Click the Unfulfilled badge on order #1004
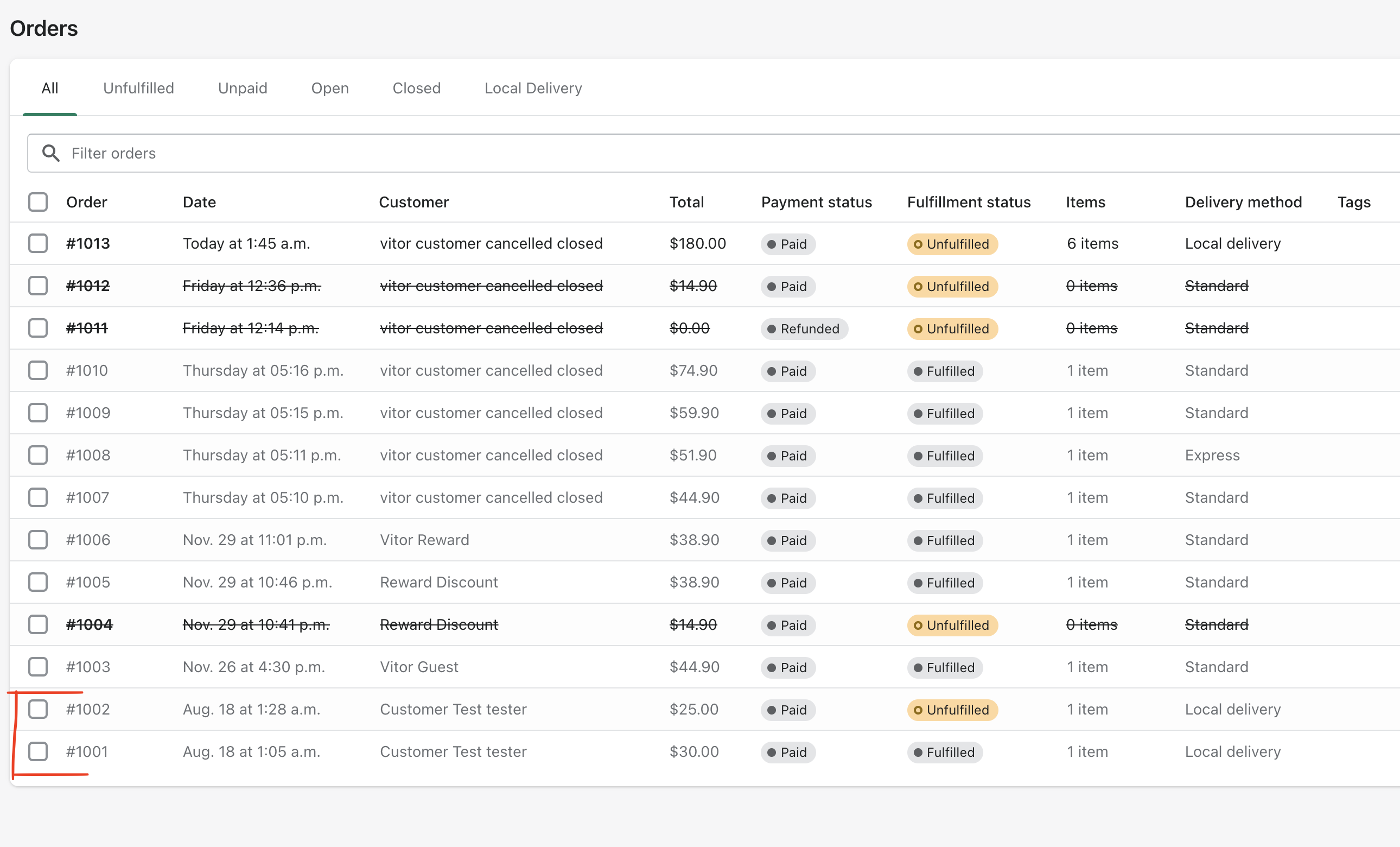Viewport: 1400px width, 847px height. (952, 625)
